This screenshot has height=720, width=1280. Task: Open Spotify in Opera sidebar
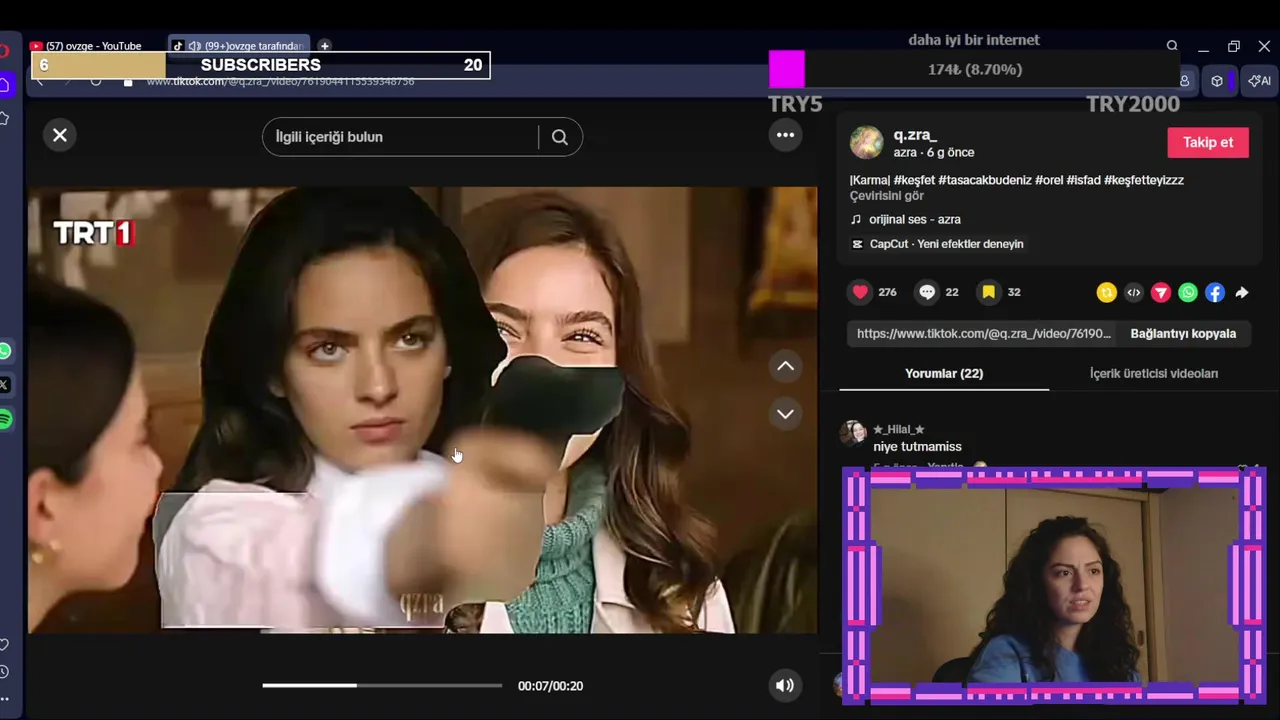tap(5, 420)
